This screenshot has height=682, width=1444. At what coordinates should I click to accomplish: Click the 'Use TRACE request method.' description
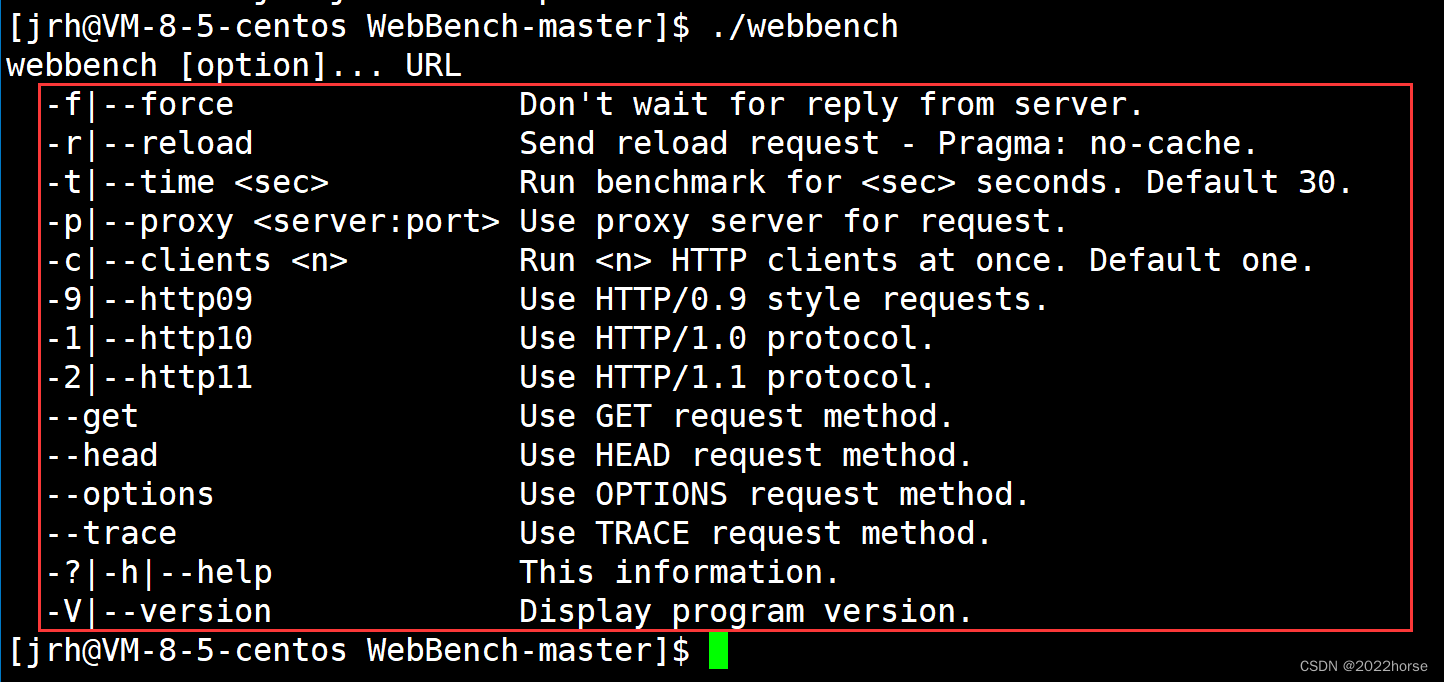point(755,533)
